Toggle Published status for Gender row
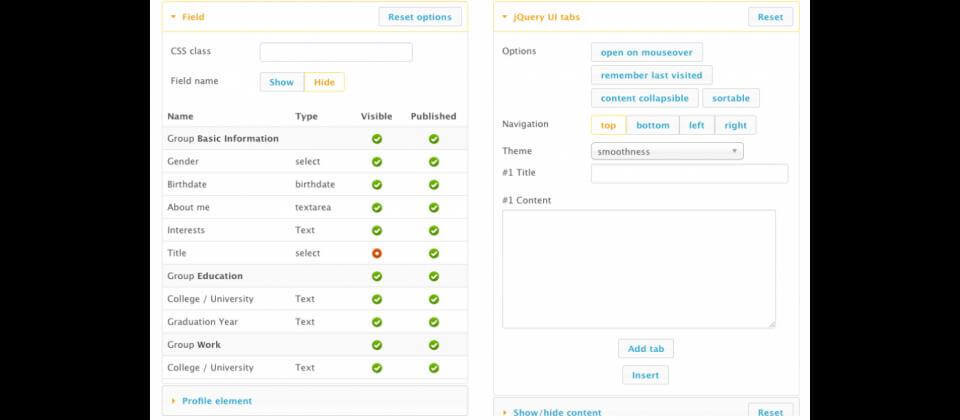The height and width of the screenshot is (420, 960). [x=433, y=162]
